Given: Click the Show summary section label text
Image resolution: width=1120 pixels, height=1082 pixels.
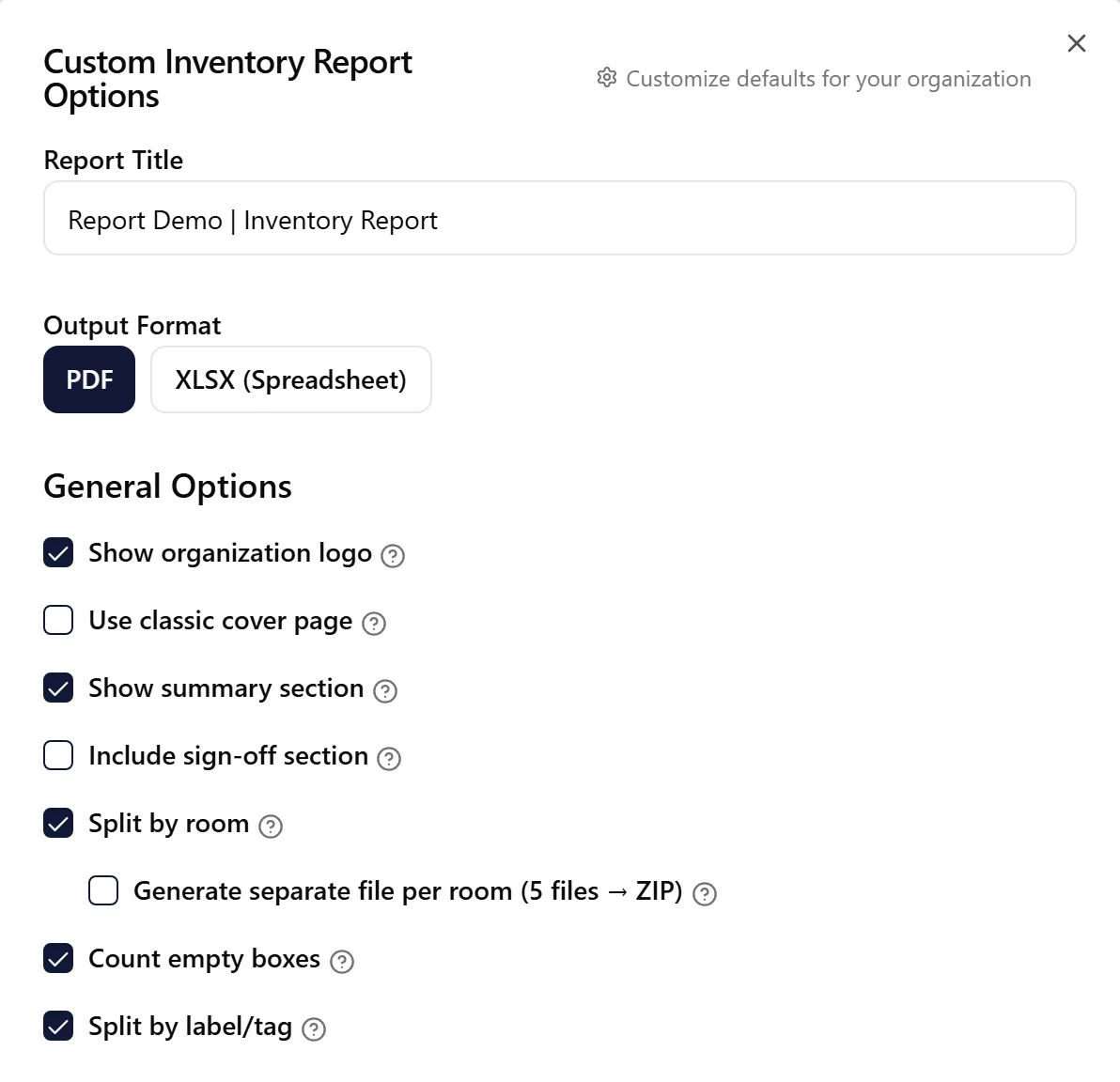Looking at the screenshot, I should click(226, 688).
